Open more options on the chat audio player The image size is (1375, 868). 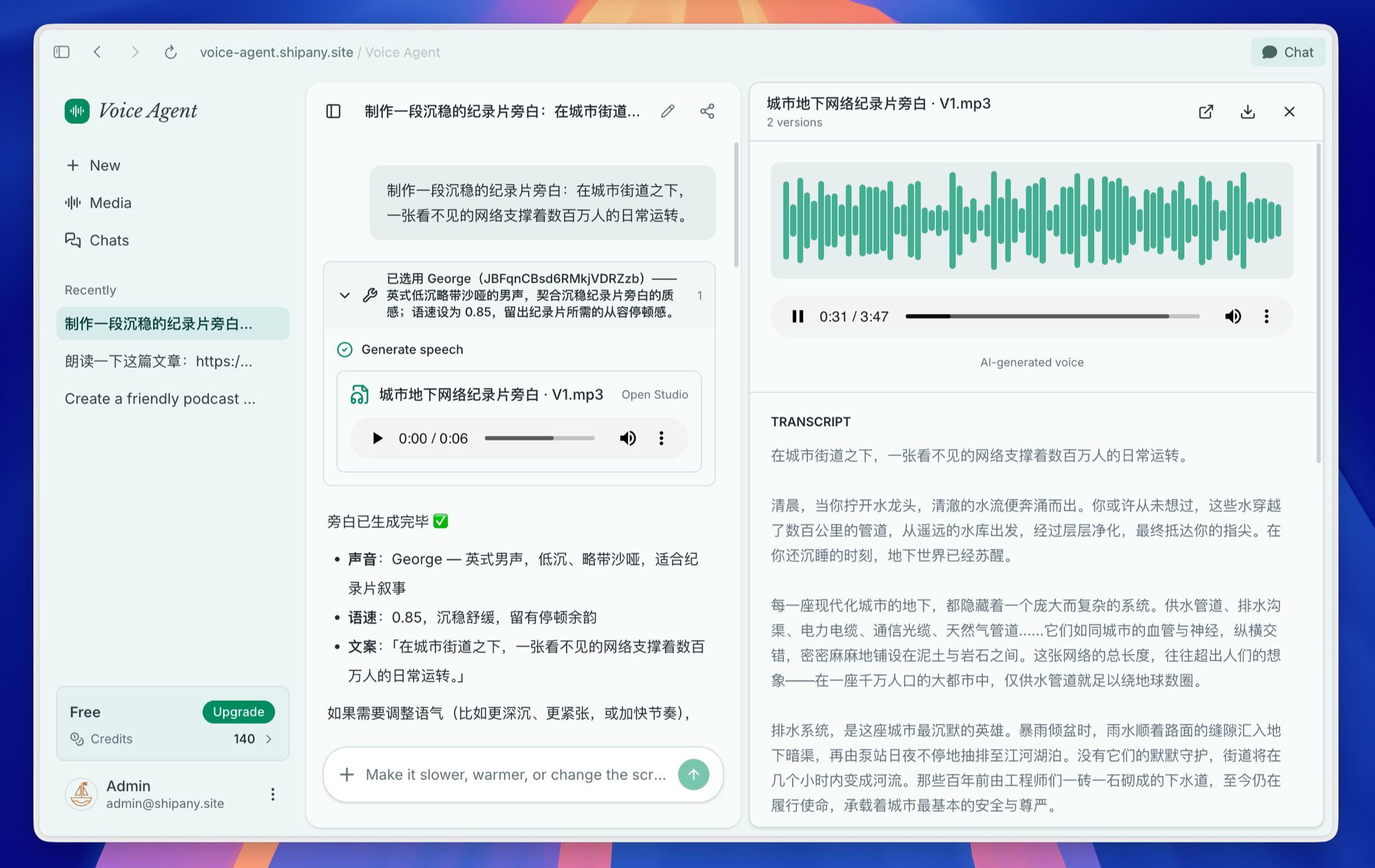point(661,438)
